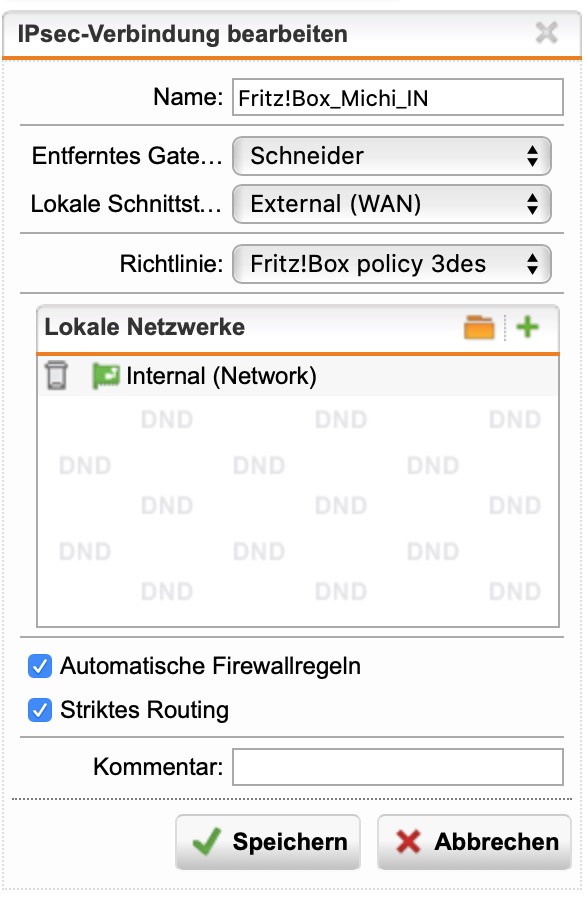This screenshot has height=904, width=586.
Task: Click empty DND drop area in networks list
Action: (298, 510)
